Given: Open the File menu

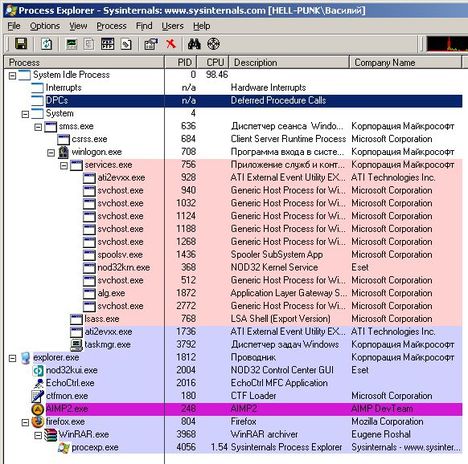Looking at the screenshot, I should tap(14, 26).
